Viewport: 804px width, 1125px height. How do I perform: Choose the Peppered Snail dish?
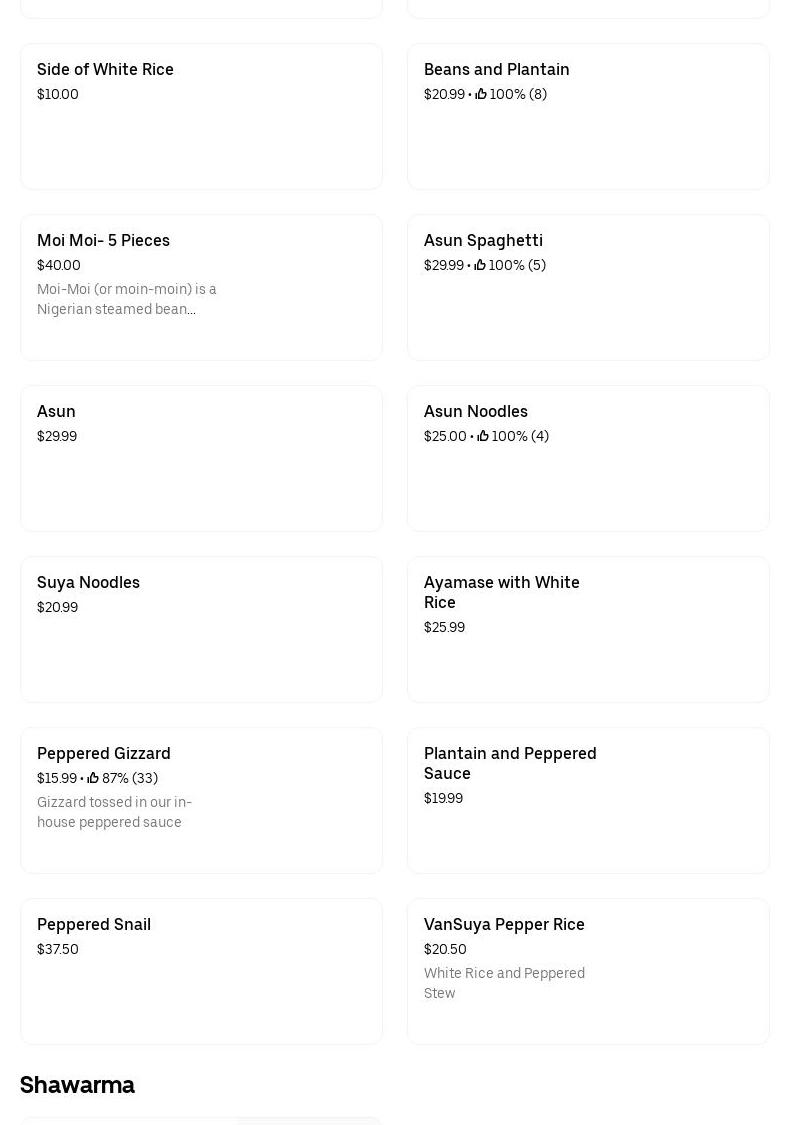tap(94, 924)
